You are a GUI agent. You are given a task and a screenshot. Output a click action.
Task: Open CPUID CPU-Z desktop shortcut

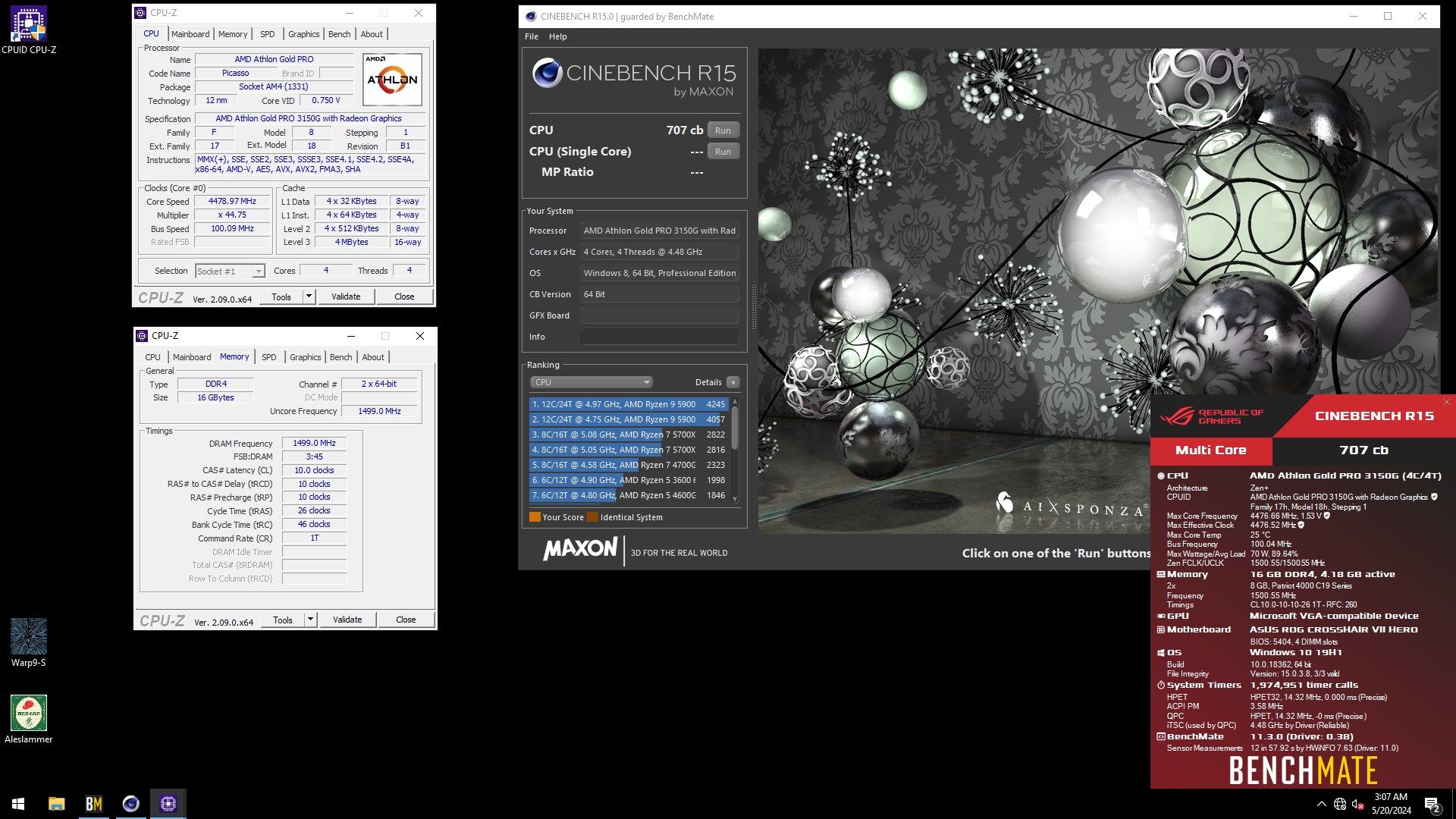(x=29, y=30)
